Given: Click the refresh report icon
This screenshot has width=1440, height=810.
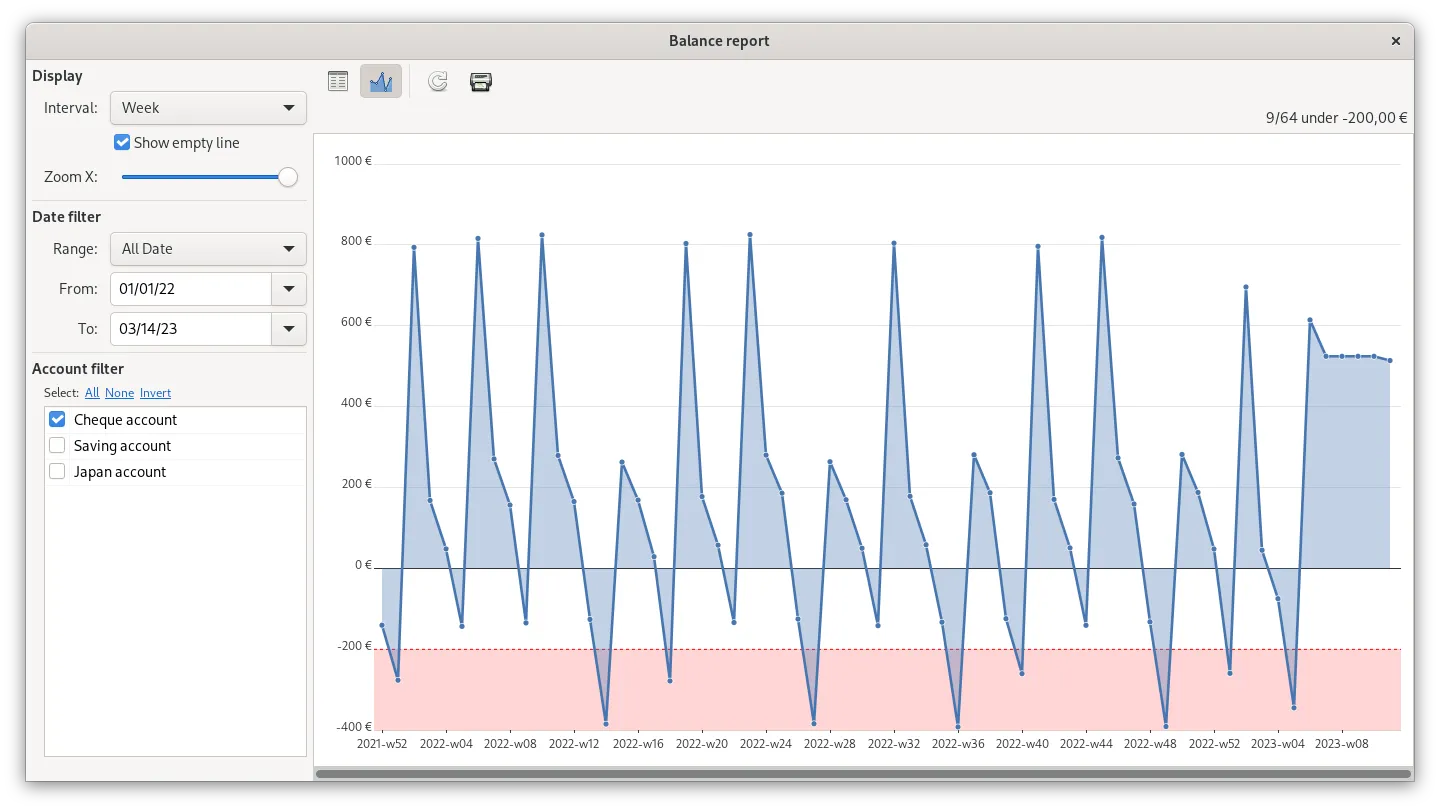Looking at the screenshot, I should tap(438, 82).
